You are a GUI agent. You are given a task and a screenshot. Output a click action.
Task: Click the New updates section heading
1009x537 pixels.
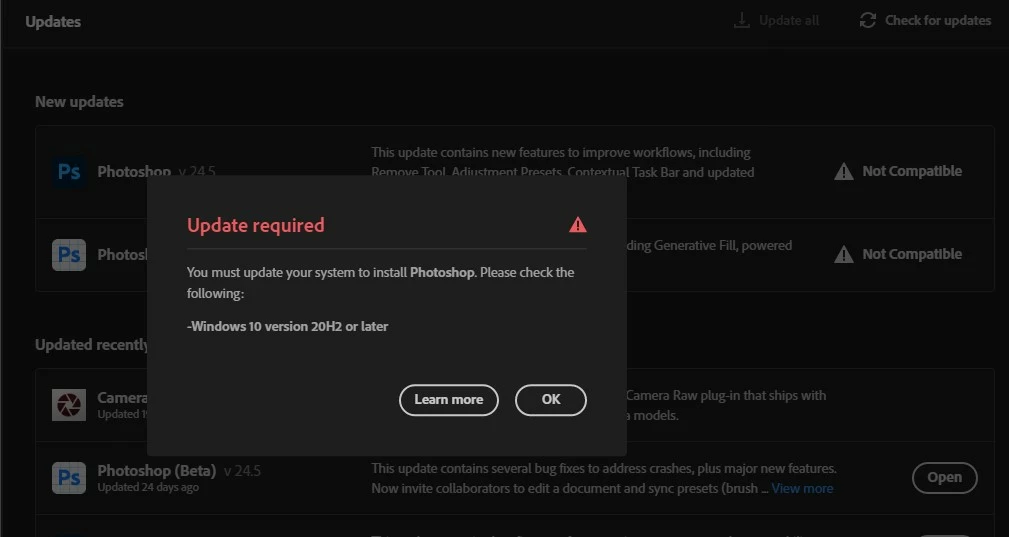[79, 102]
